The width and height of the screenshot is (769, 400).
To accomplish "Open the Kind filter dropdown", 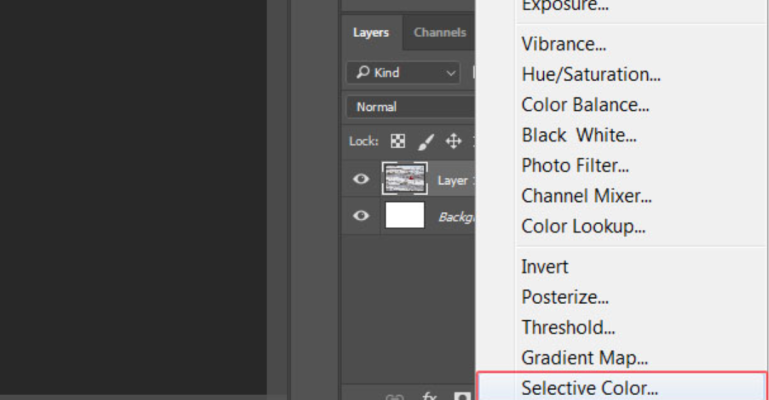I will click(x=403, y=72).
